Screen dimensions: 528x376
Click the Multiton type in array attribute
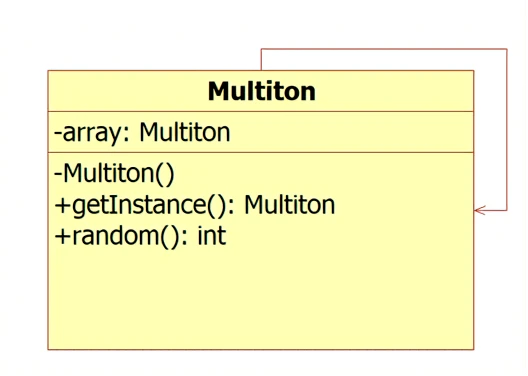click(x=185, y=132)
